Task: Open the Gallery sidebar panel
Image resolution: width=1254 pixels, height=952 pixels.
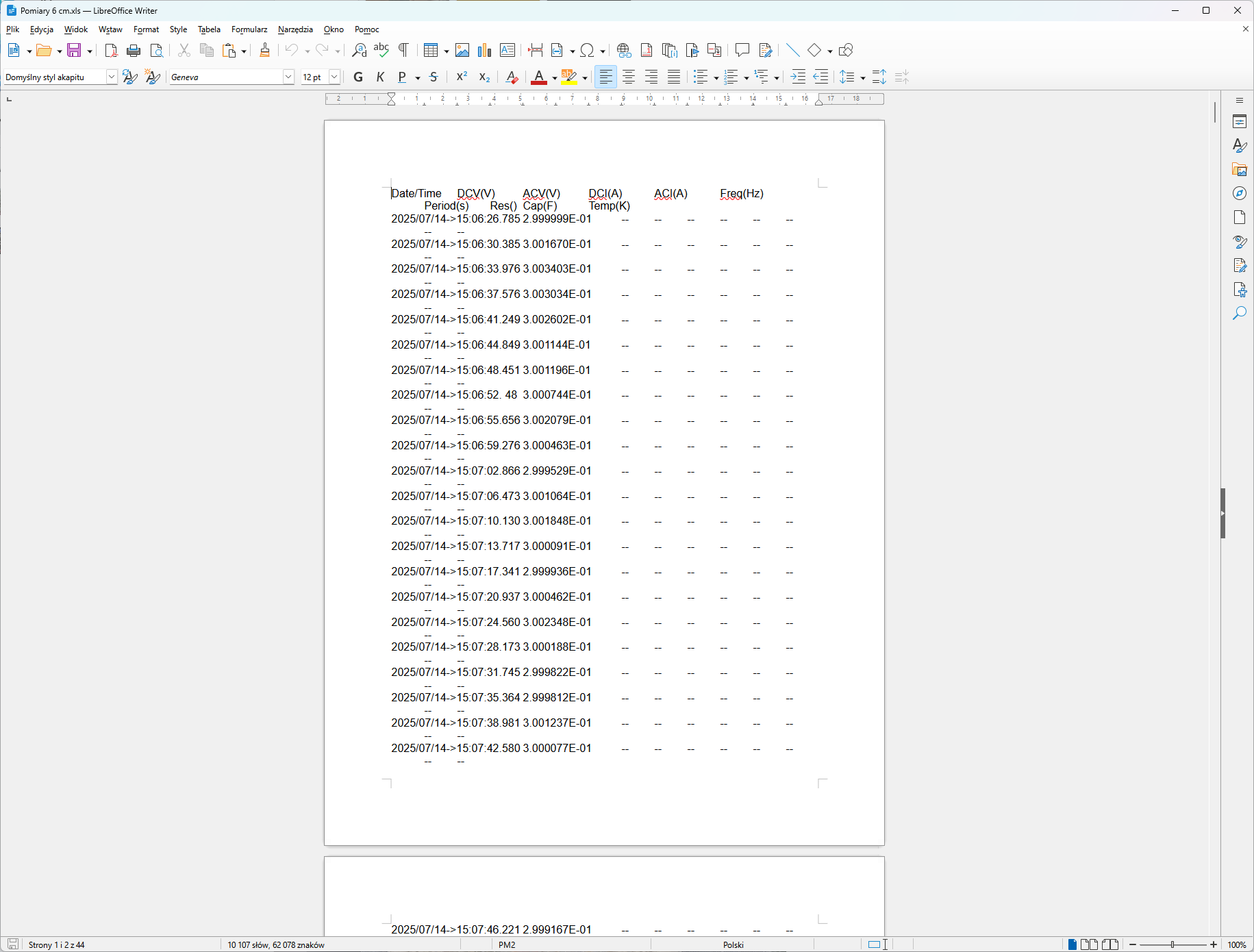Action: click(x=1239, y=170)
